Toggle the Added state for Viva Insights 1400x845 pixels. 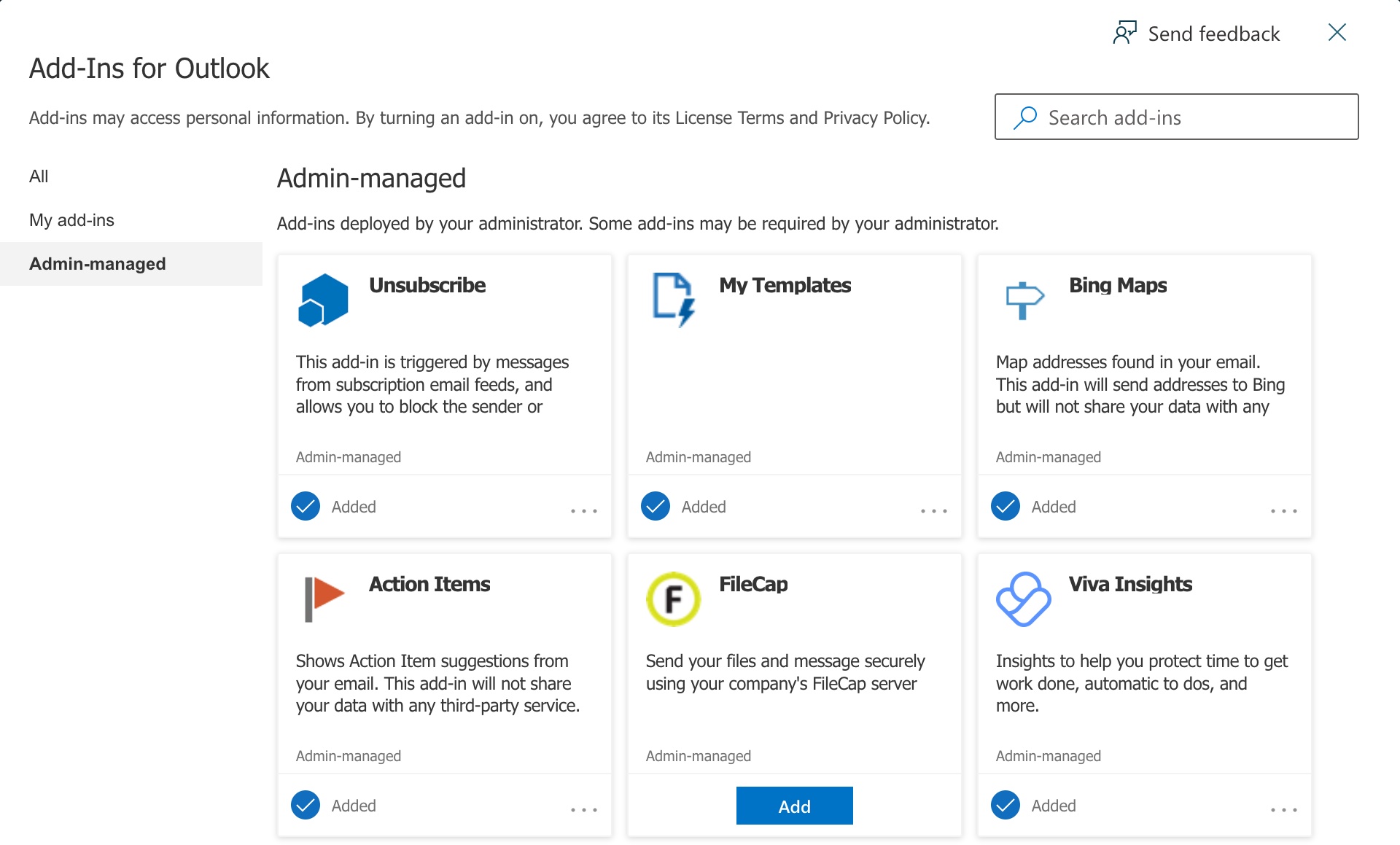tap(1006, 806)
